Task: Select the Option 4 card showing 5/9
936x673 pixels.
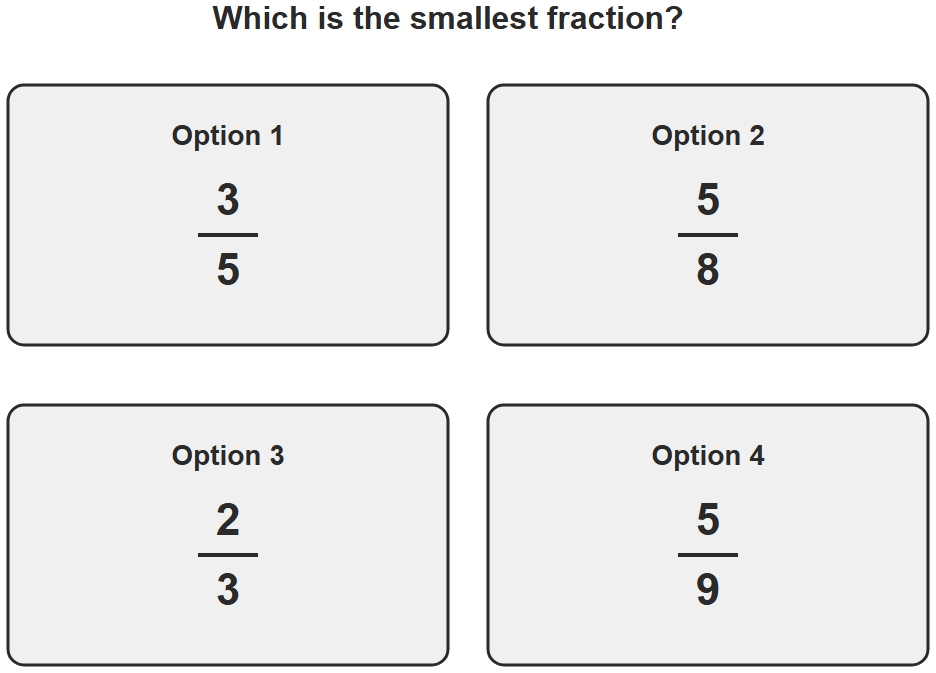Action: coord(707,535)
